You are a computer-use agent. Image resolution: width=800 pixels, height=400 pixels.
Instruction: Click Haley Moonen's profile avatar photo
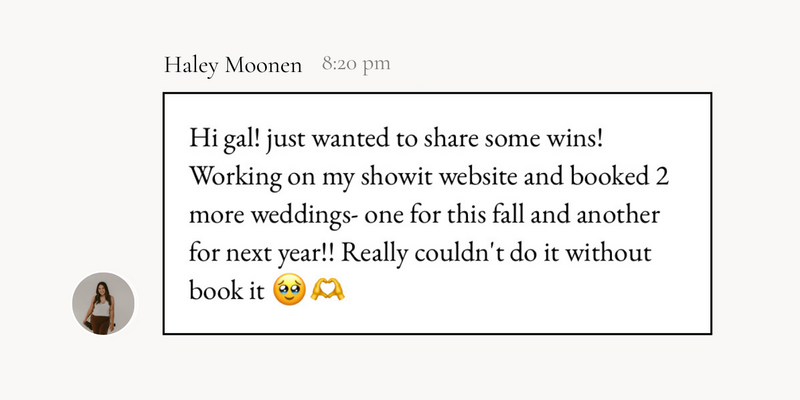(104, 304)
